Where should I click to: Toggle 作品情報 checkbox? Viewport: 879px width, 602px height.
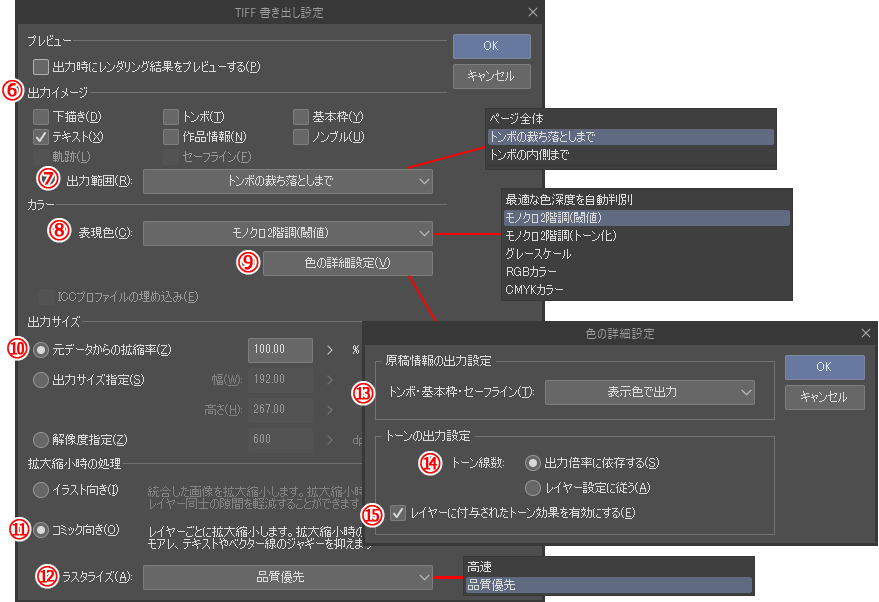click(x=170, y=137)
